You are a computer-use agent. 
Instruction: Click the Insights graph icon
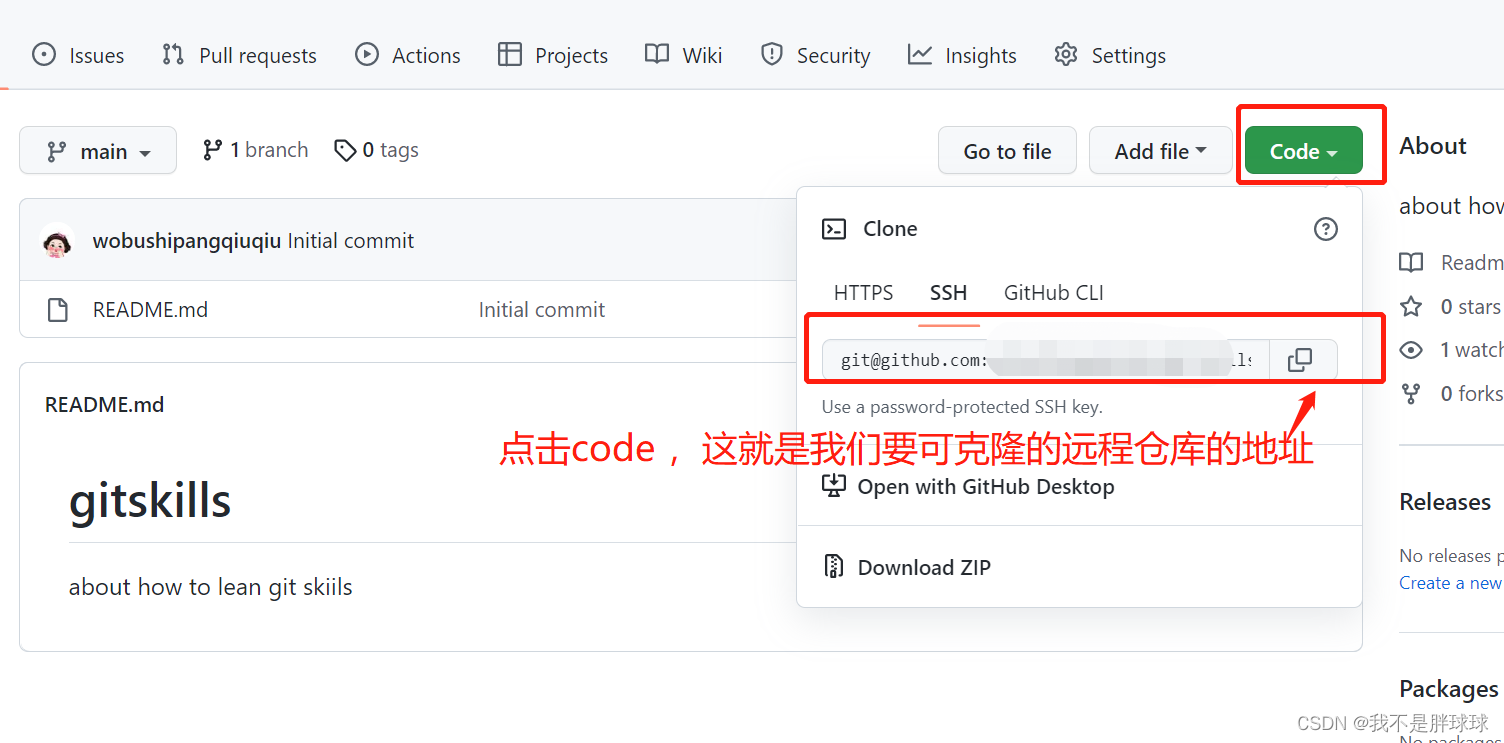click(x=920, y=55)
